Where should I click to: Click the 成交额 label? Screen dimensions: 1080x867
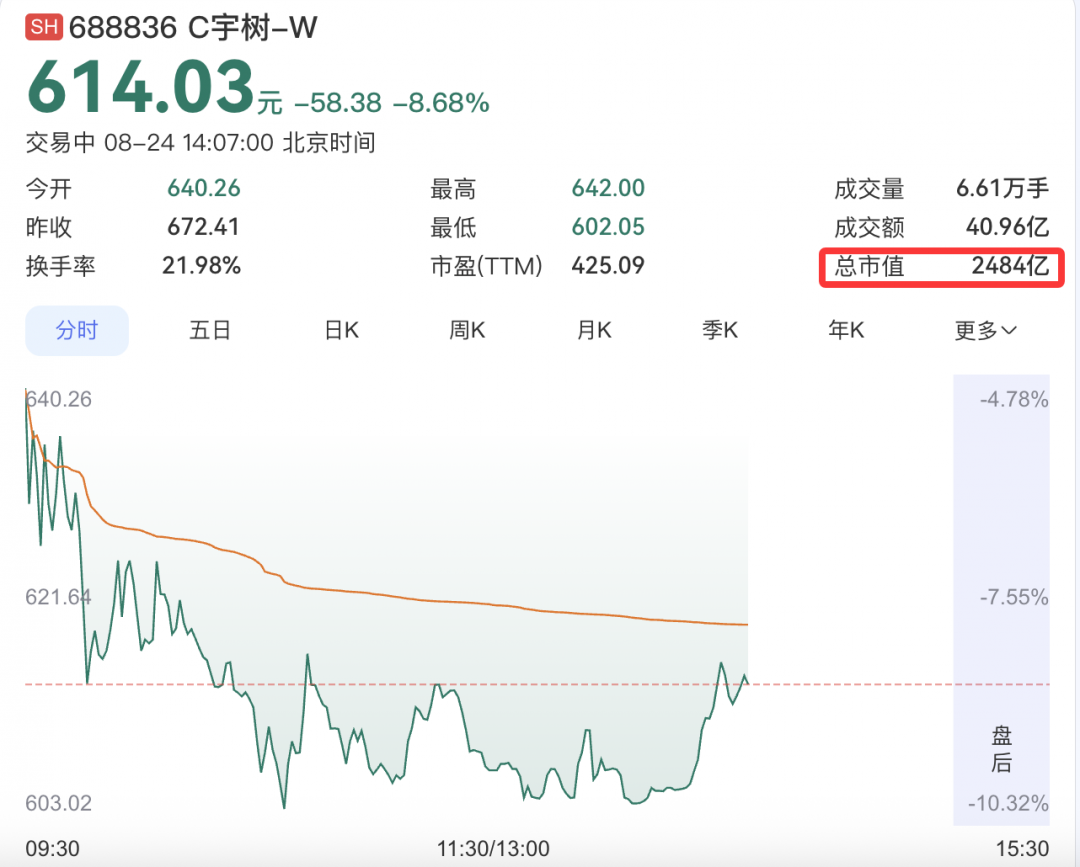point(869,227)
